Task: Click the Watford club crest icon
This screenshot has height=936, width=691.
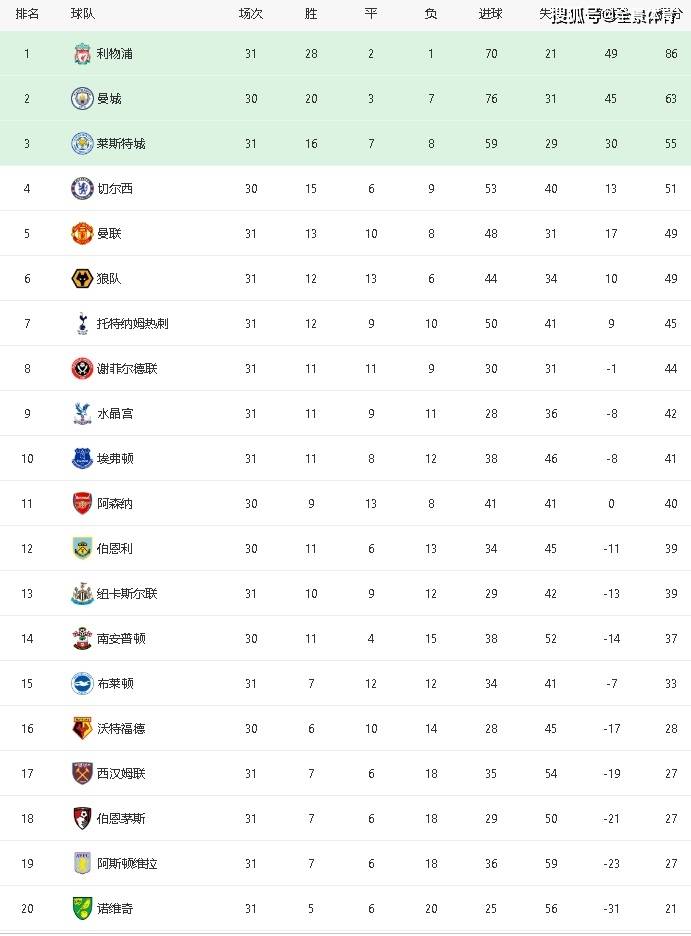Action: click(x=82, y=729)
